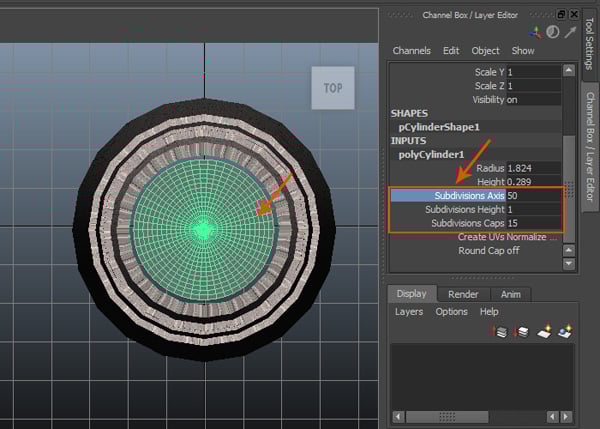Open the Layers menu in Layer Editor
600x429 pixels.
click(408, 312)
